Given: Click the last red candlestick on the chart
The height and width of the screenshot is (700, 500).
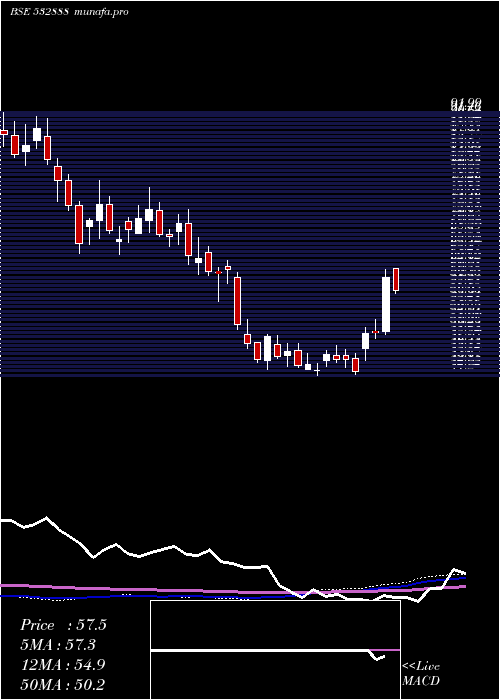Looking at the screenshot, I should 396,280.
